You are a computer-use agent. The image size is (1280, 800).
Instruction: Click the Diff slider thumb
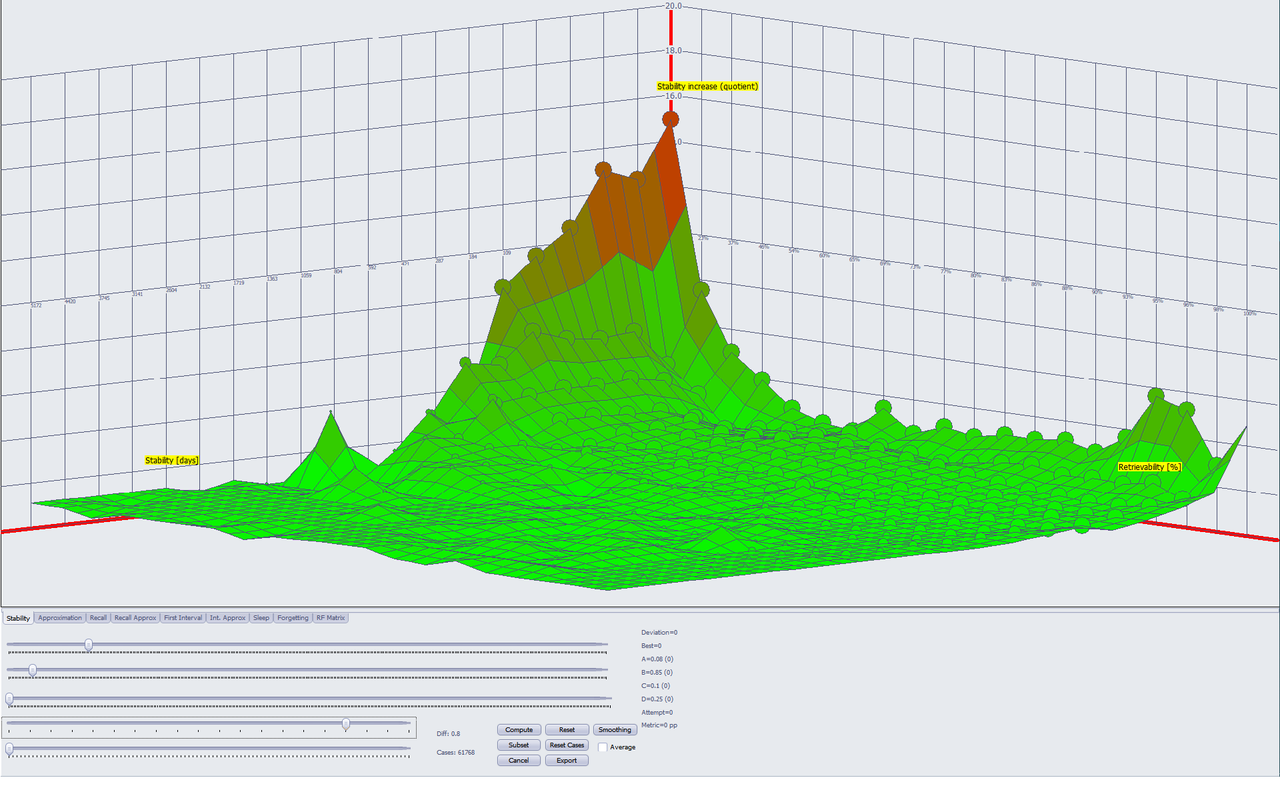[346, 723]
